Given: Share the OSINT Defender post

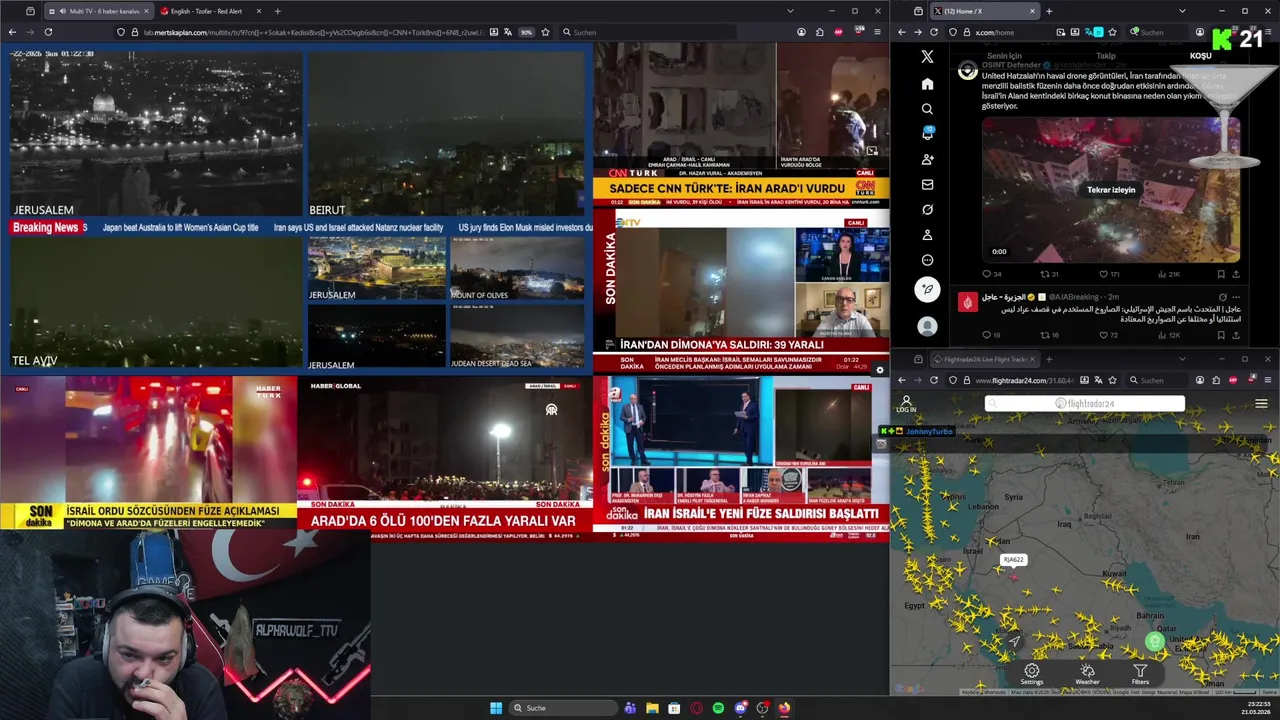Looking at the screenshot, I should pos(1236,274).
